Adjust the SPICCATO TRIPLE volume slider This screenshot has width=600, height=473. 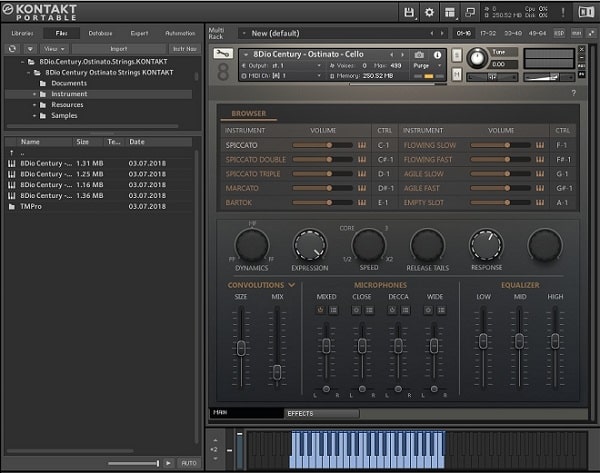pyautogui.click(x=322, y=174)
